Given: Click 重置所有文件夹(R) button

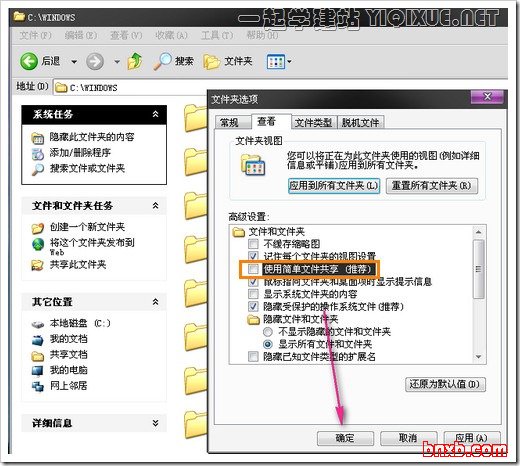Looking at the screenshot, I should [x=432, y=185].
